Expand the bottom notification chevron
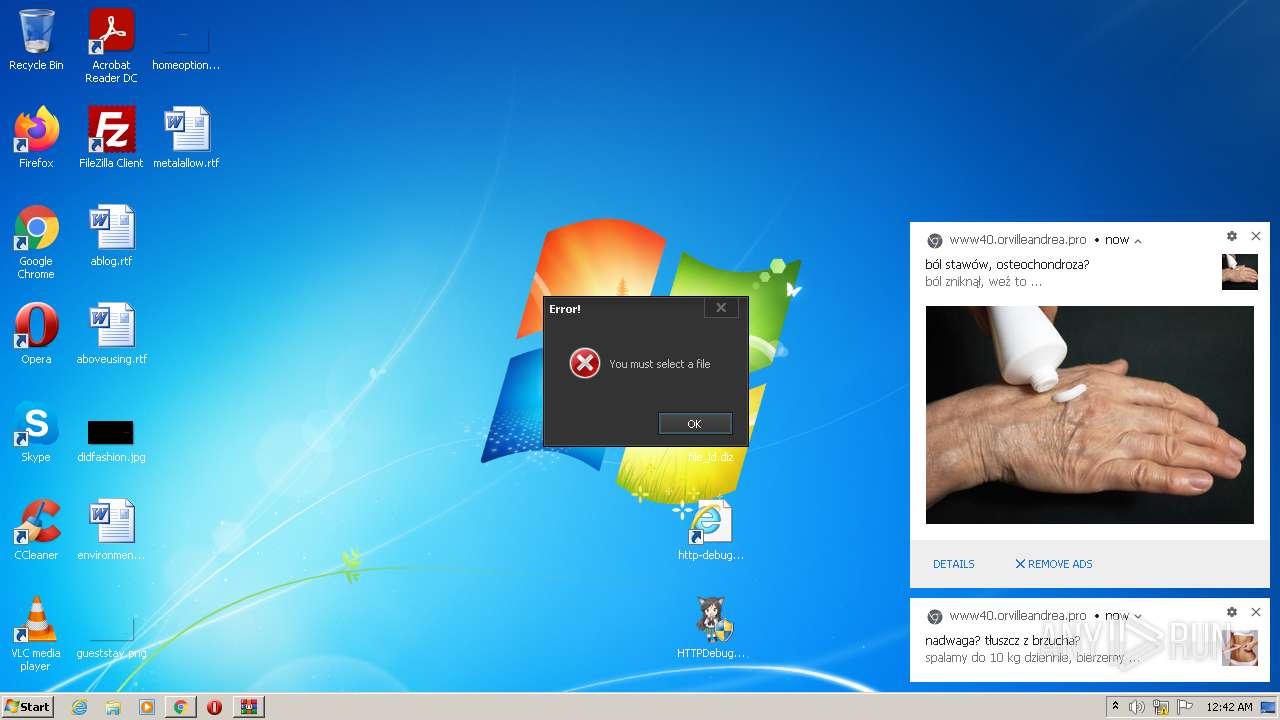The image size is (1280, 720). [x=1138, y=616]
